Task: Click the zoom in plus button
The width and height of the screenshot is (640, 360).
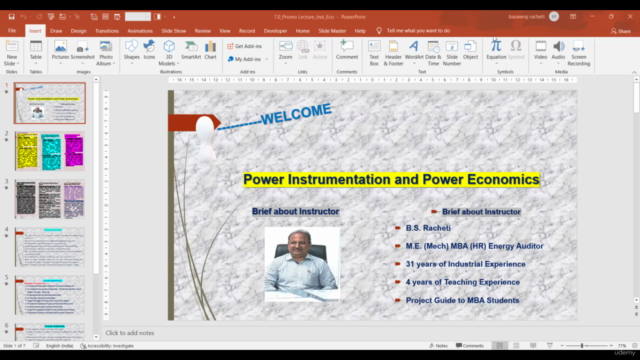Action: point(611,346)
